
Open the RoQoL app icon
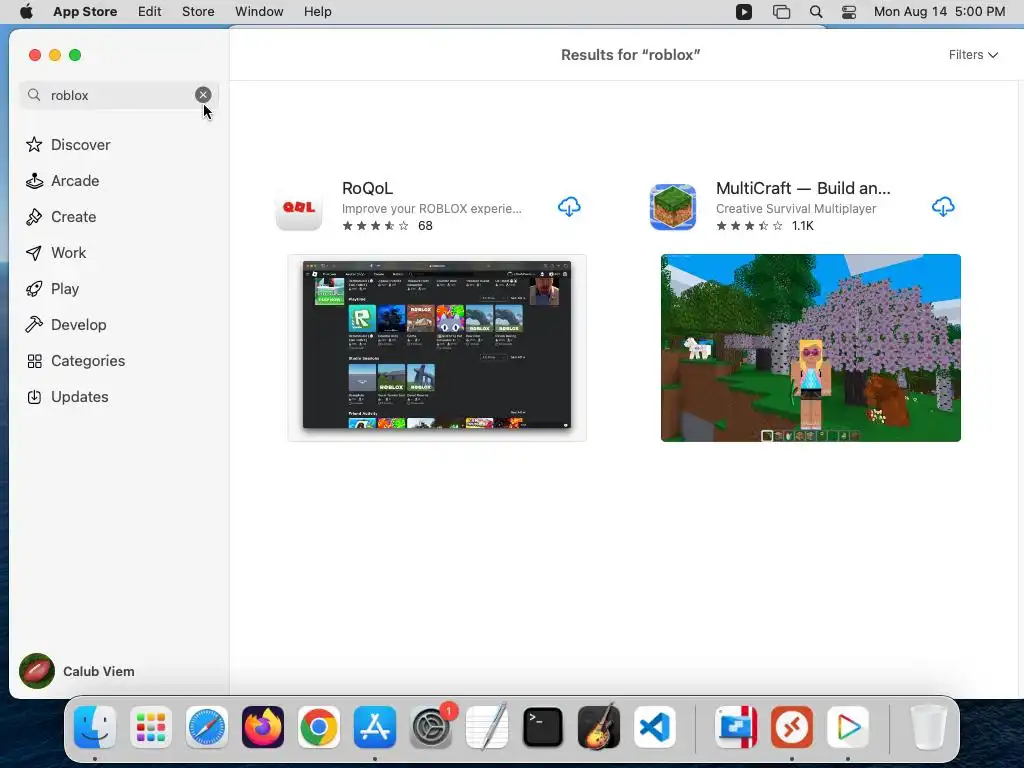(x=299, y=207)
